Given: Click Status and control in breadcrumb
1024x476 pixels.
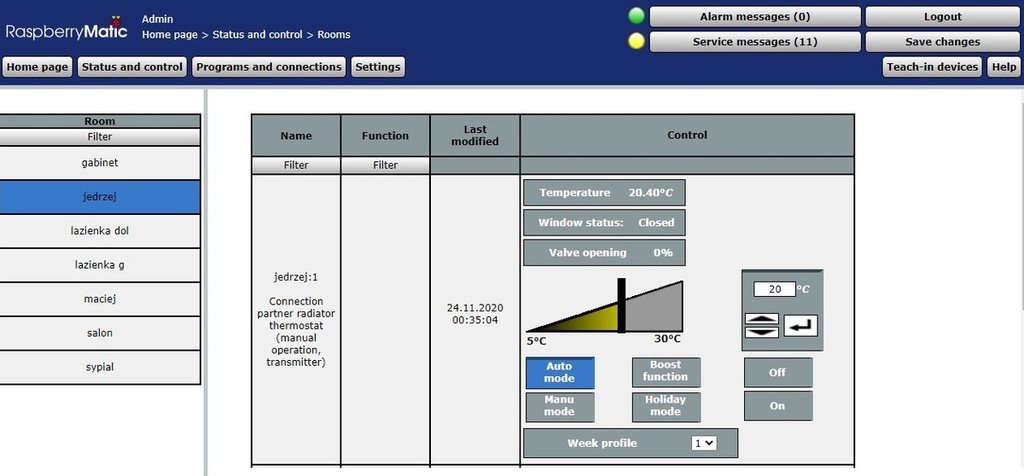Looking at the screenshot, I should click(x=257, y=35).
